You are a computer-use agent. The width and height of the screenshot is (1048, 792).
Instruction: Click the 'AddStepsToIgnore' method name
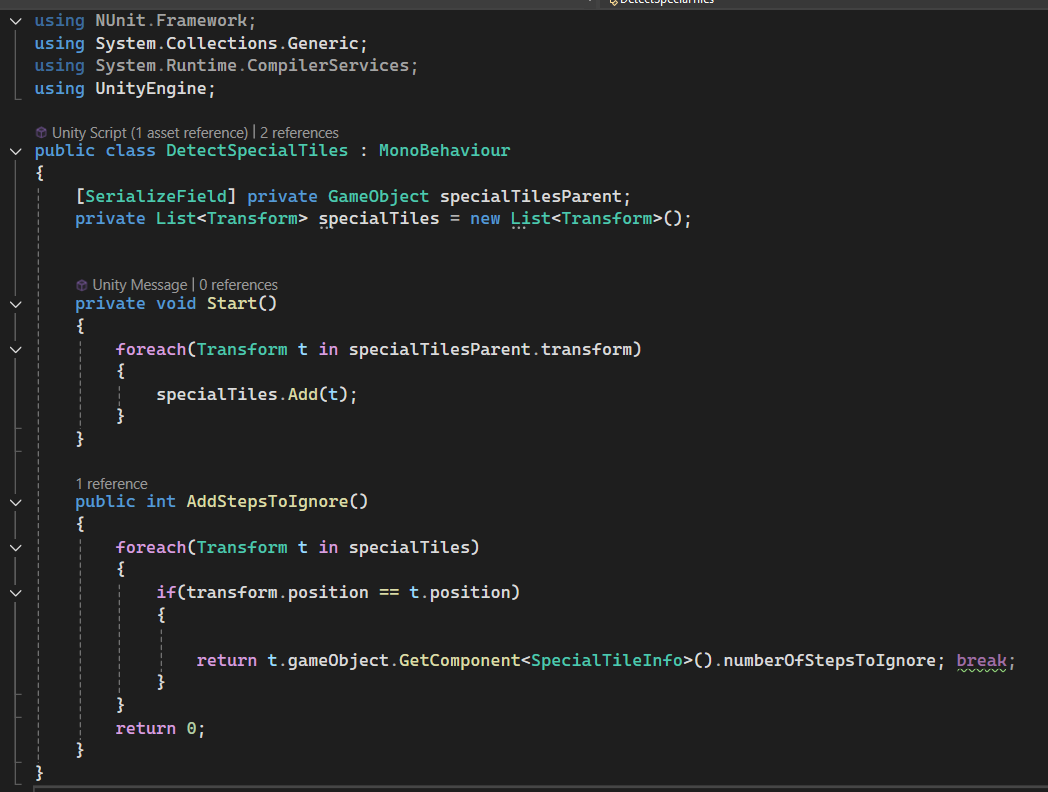(267, 501)
